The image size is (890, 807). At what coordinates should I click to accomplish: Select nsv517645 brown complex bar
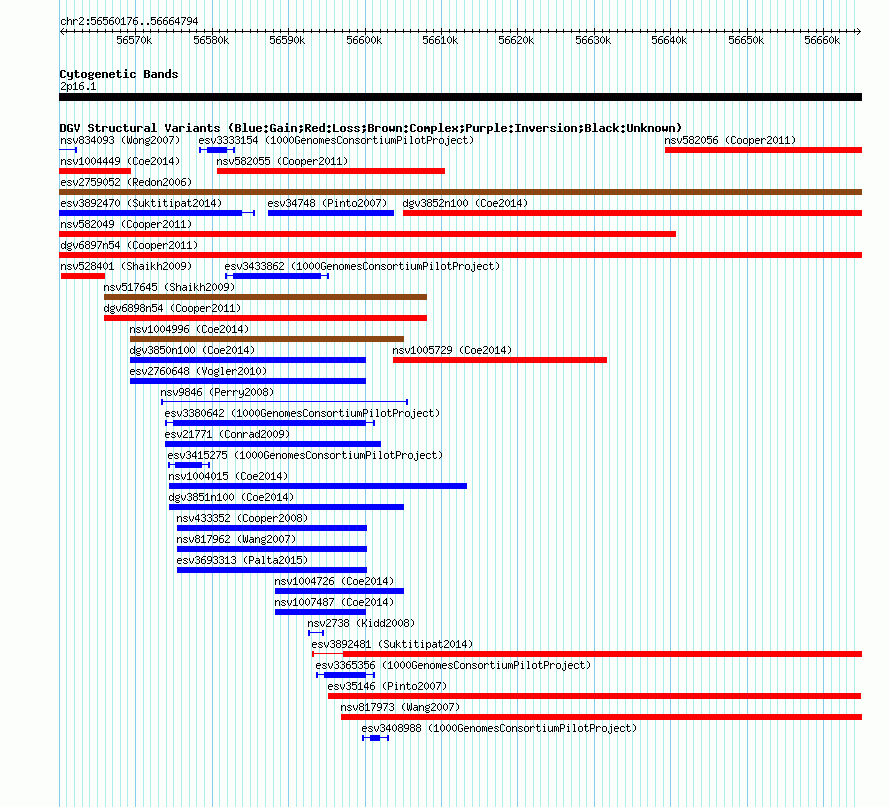point(265,297)
